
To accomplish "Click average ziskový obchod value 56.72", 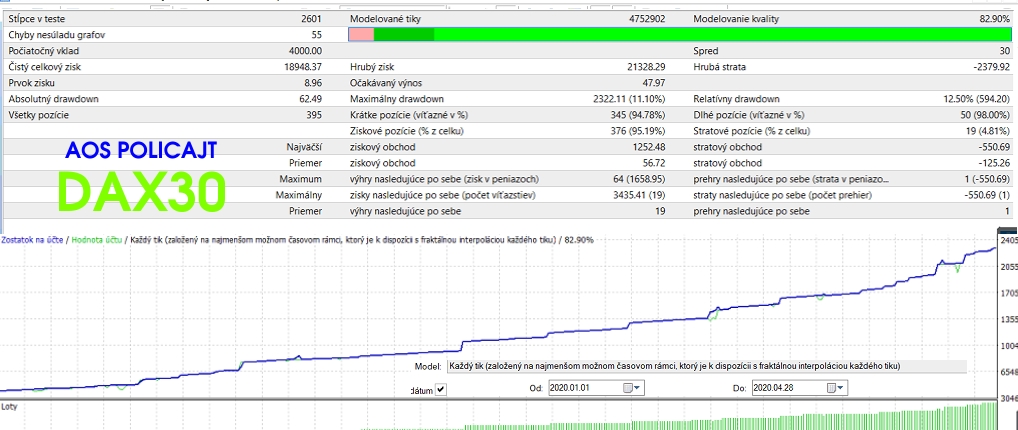I will pos(653,163).
